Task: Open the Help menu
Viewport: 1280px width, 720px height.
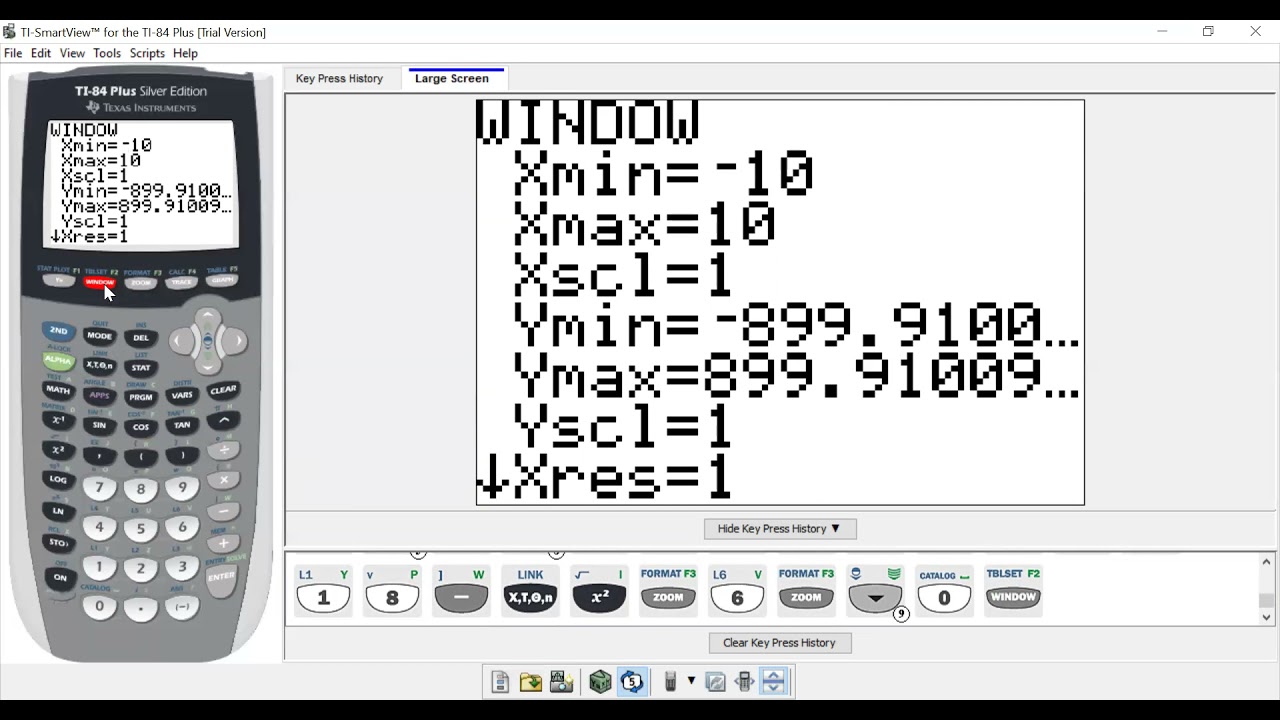Action: coord(185,53)
